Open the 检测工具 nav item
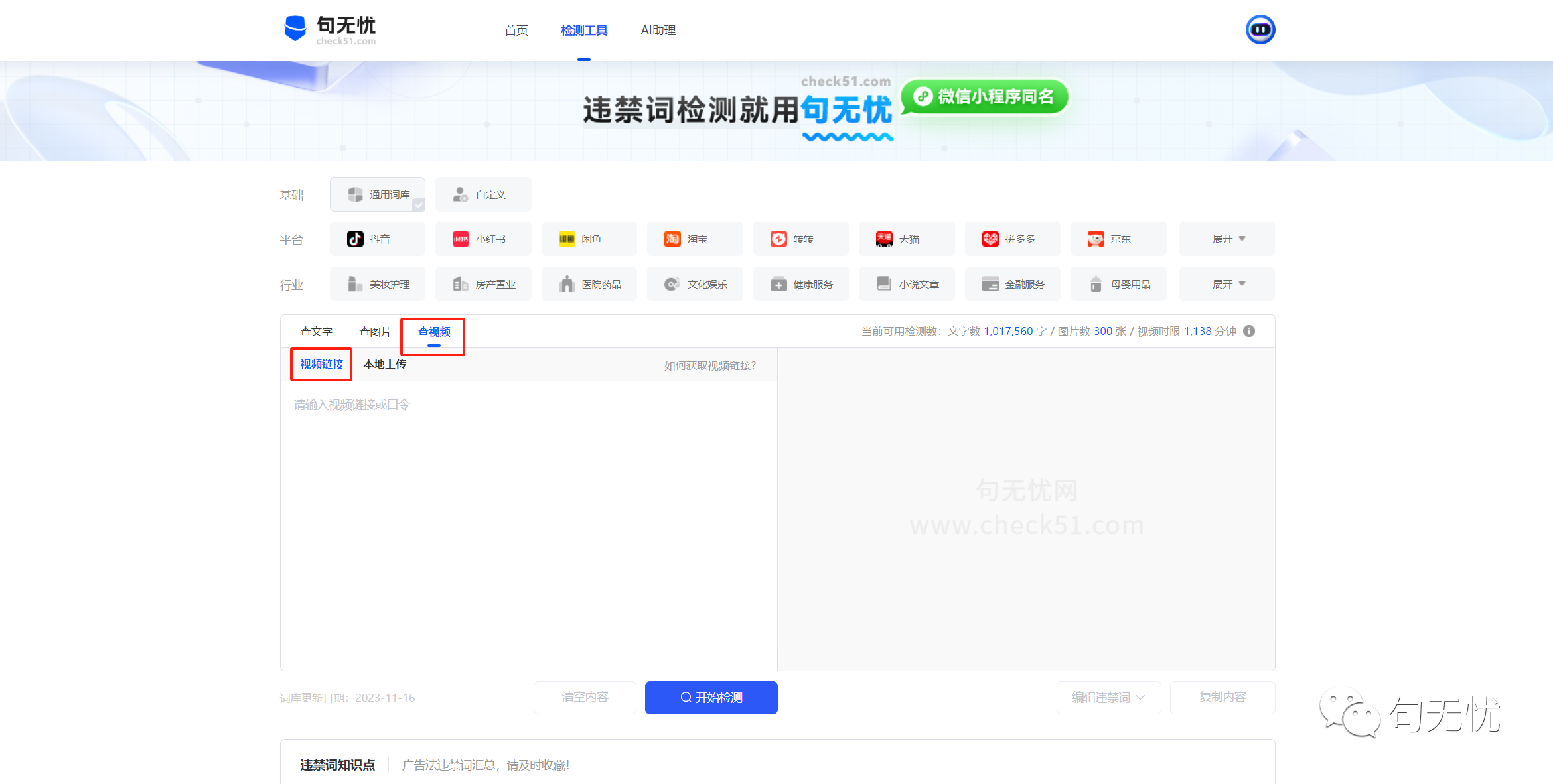This screenshot has height=784, width=1553. (584, 31)
